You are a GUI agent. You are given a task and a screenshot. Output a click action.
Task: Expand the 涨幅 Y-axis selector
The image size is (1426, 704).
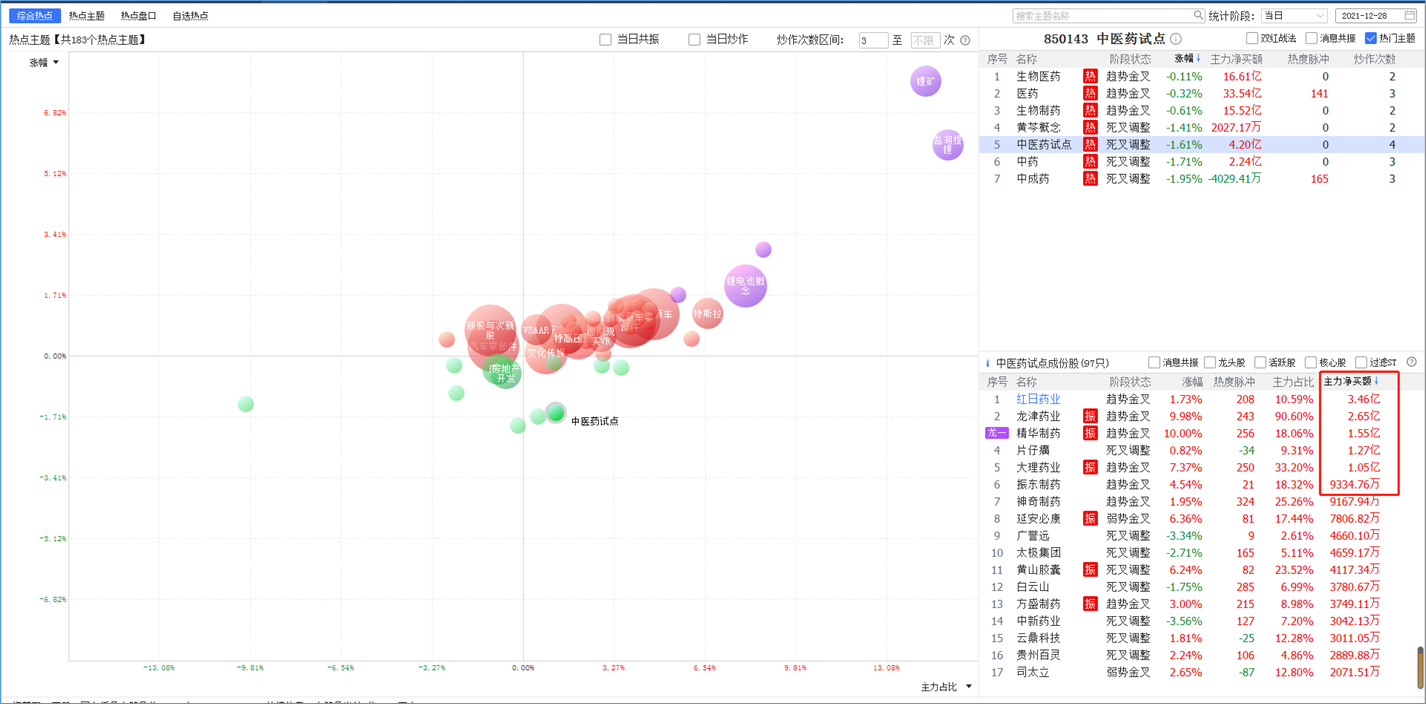click(44, 62)
